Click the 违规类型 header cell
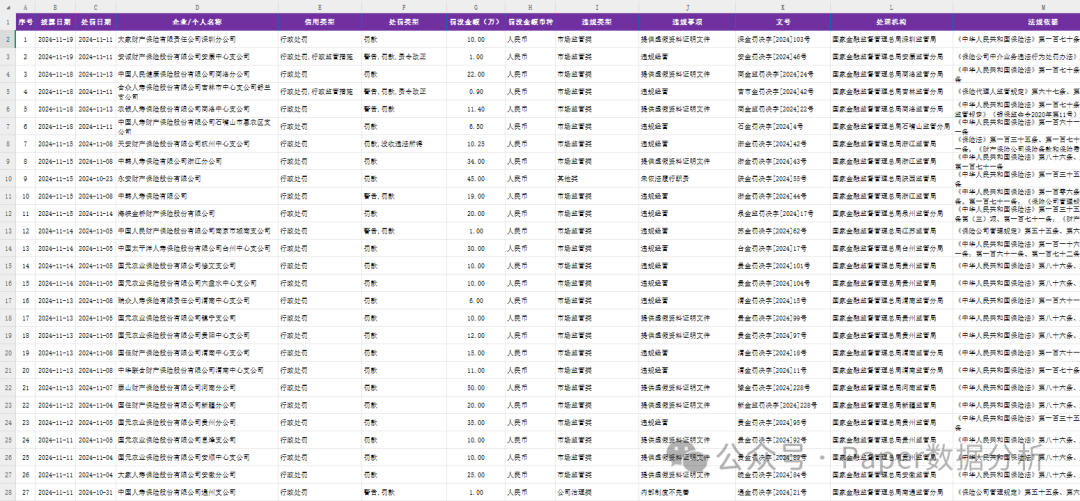Screen dimensions: 1080x501 [597, 21]
